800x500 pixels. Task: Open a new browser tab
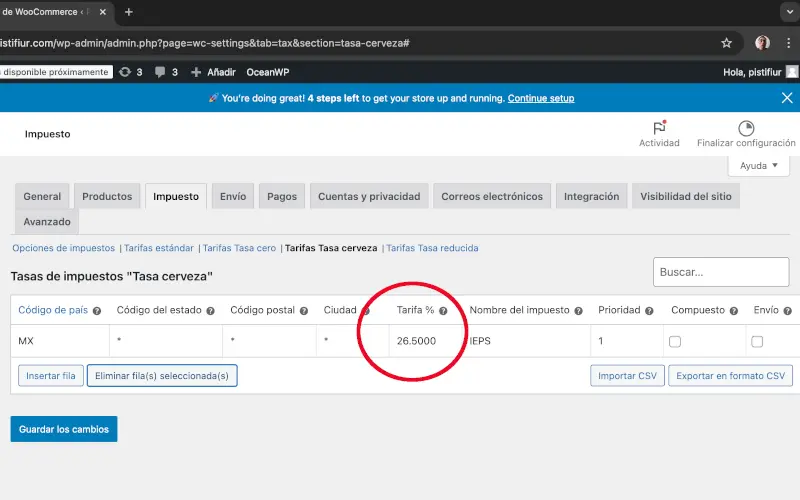click(x=129, y=12)
